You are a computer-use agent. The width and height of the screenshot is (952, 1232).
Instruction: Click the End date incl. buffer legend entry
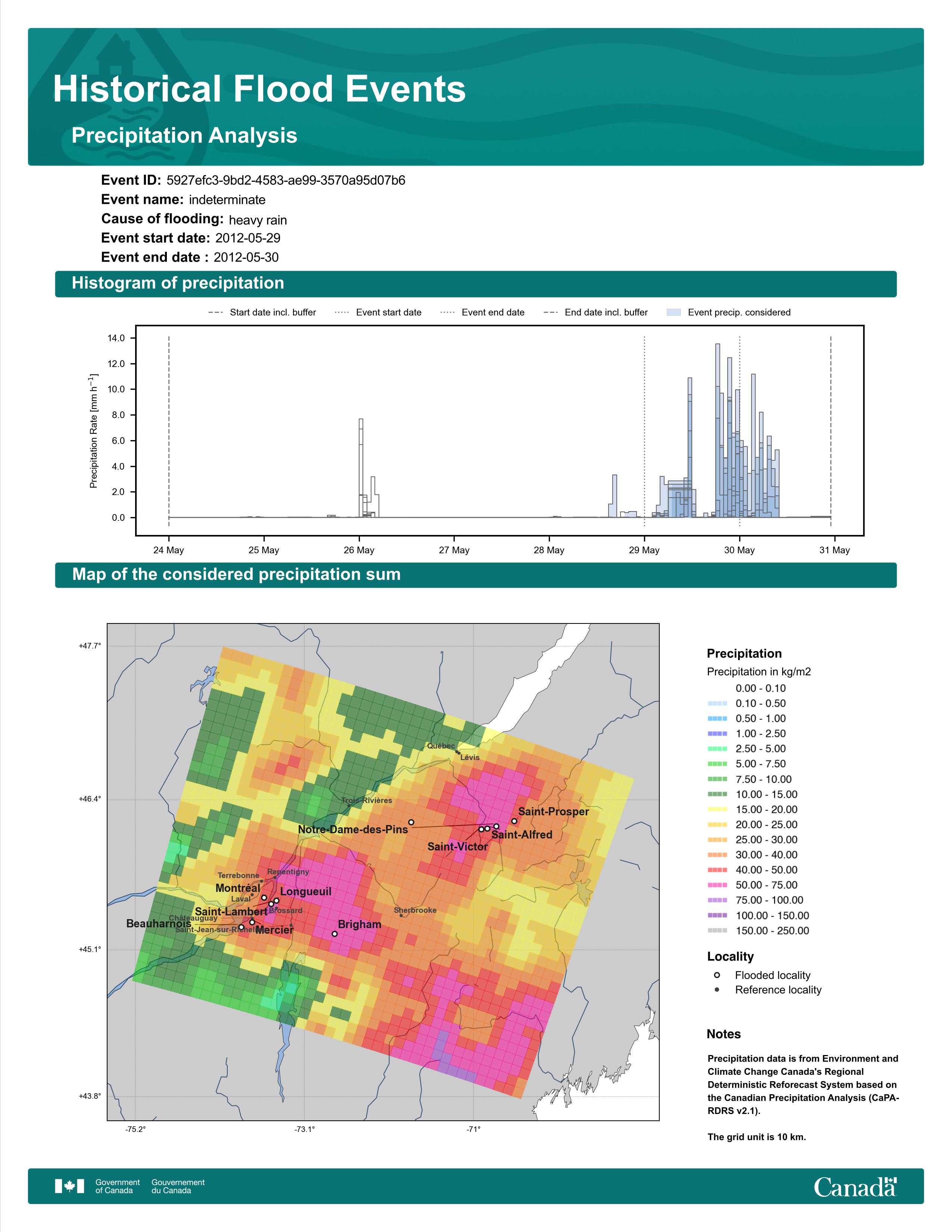pyautogui.click(x=595, y=312)
